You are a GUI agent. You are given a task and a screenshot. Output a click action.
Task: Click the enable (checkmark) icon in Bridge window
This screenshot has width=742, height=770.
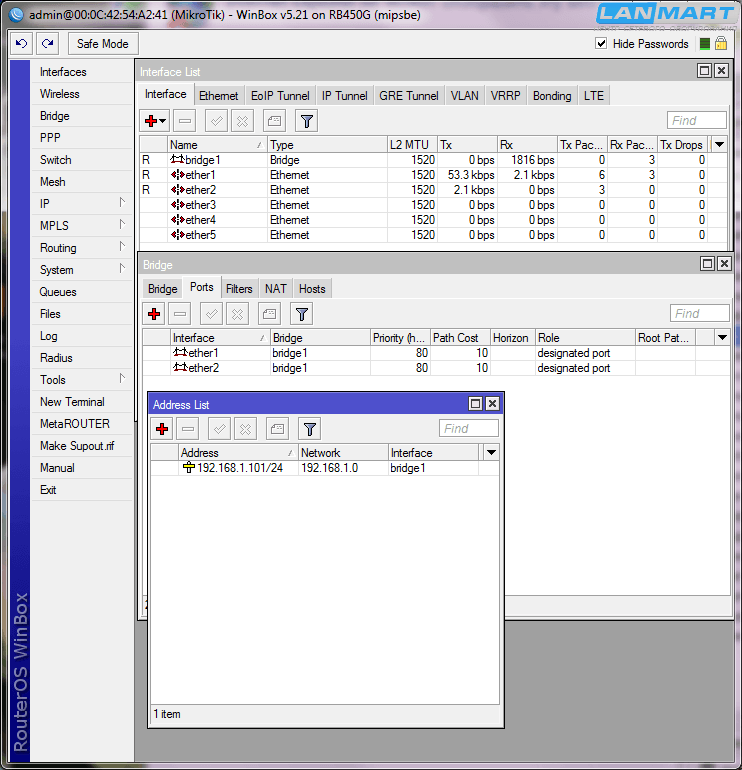tap(212, 314)
